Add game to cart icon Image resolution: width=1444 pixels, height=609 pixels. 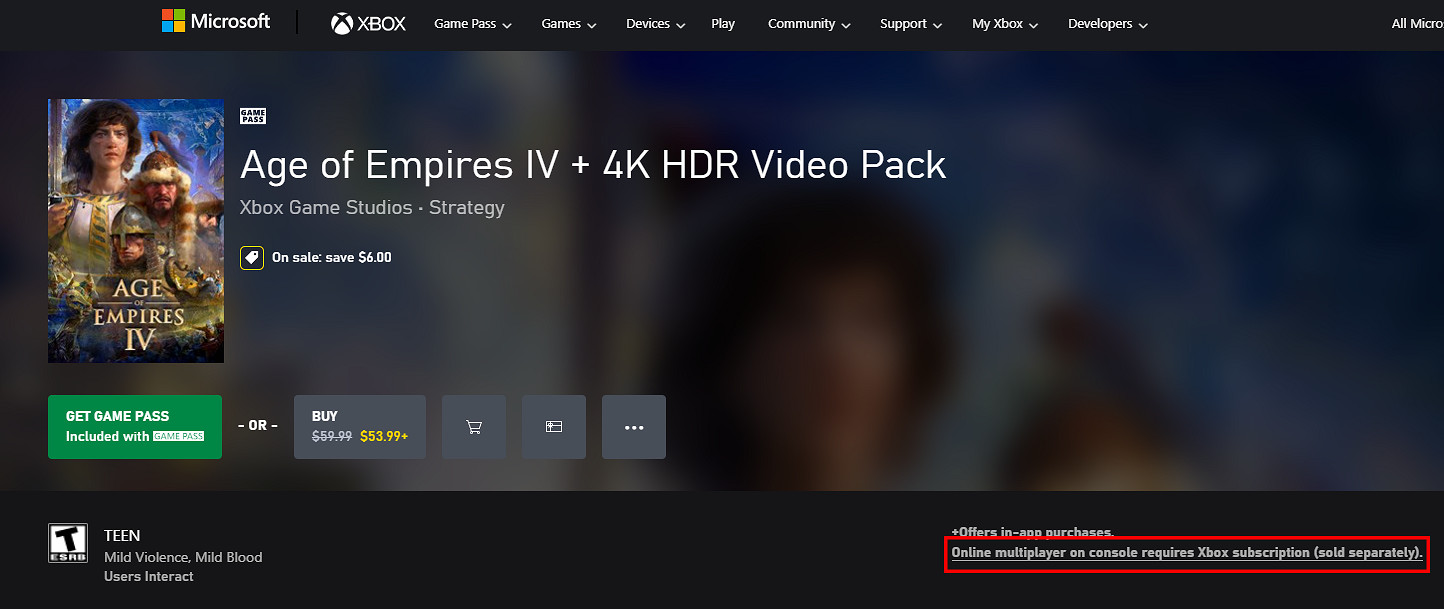474,427
